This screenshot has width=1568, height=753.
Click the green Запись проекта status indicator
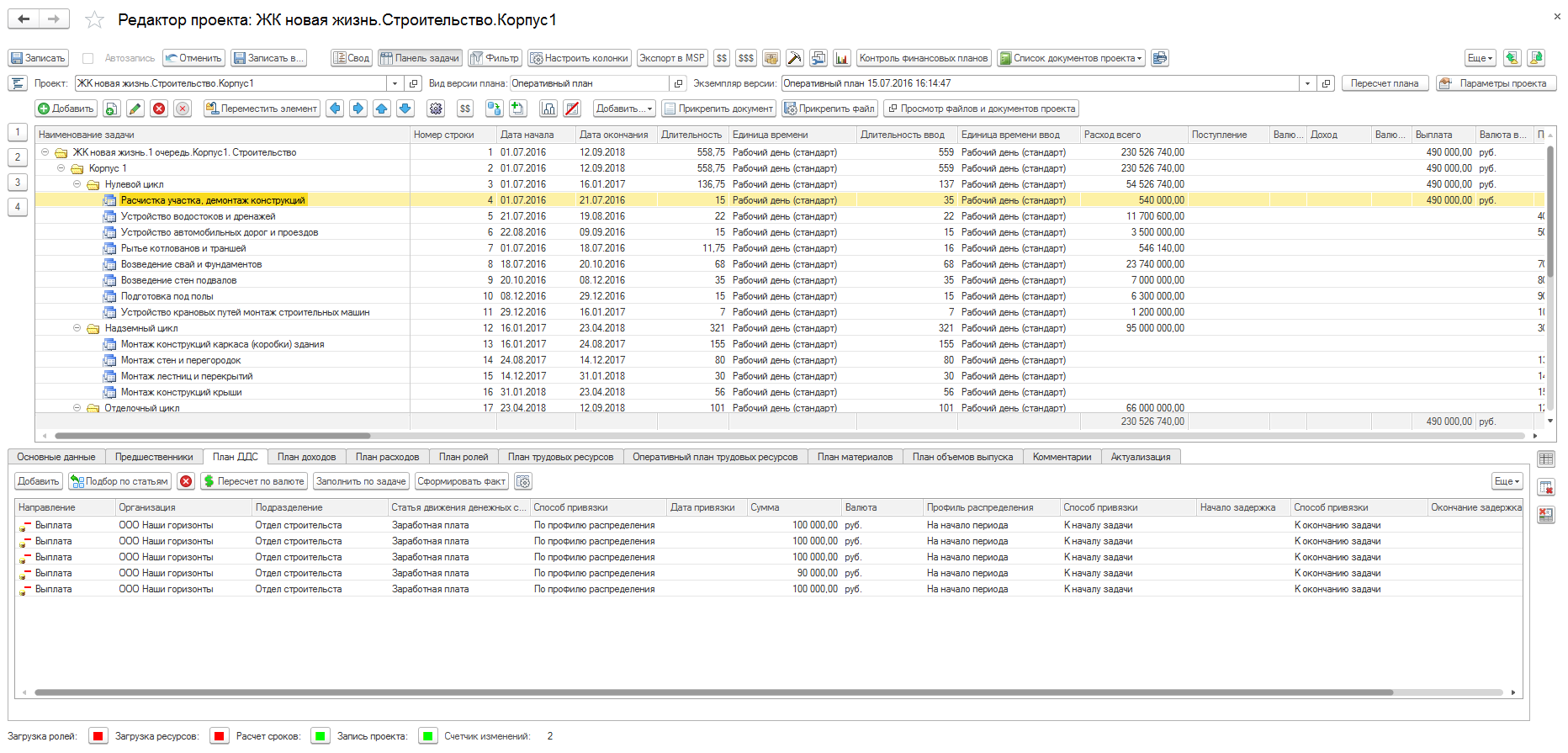[427, 736]
